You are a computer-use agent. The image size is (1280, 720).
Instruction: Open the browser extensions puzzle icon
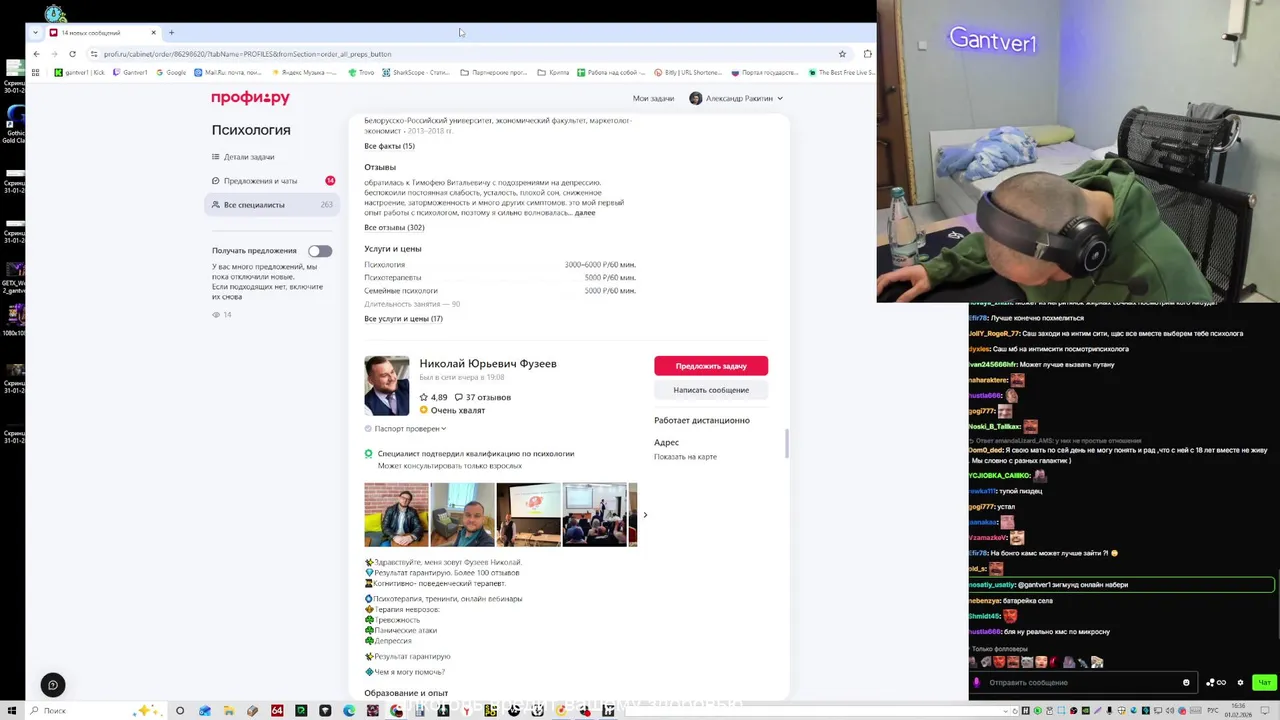tap(867, 54)
